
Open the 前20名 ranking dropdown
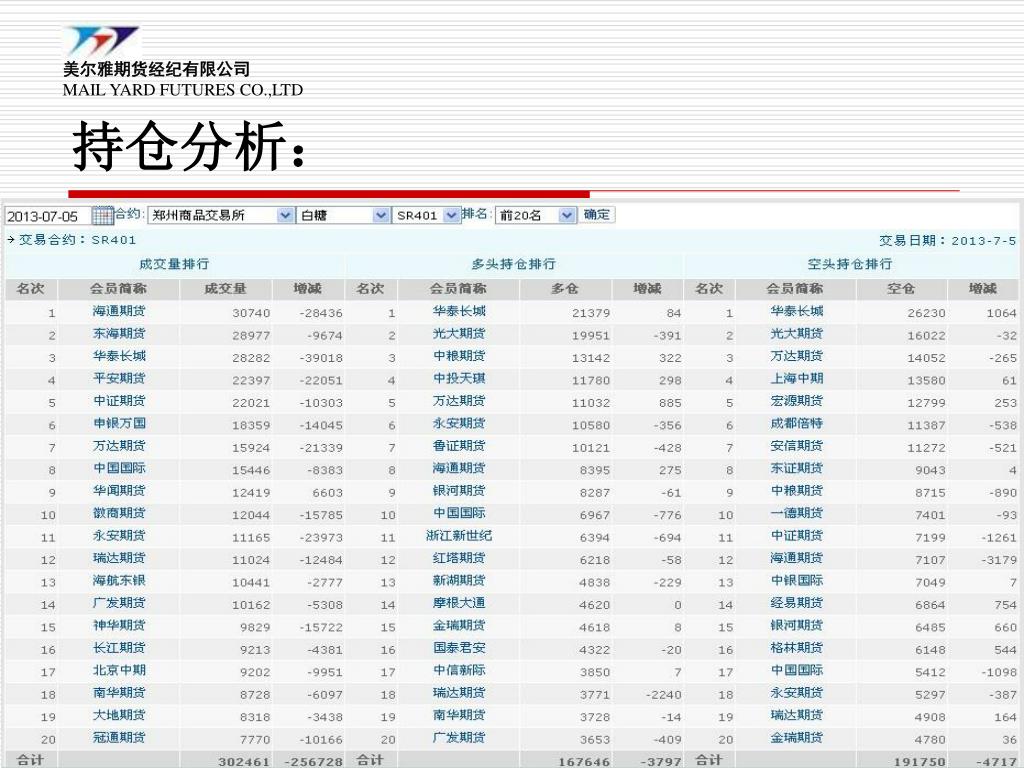tap(536, 215)
